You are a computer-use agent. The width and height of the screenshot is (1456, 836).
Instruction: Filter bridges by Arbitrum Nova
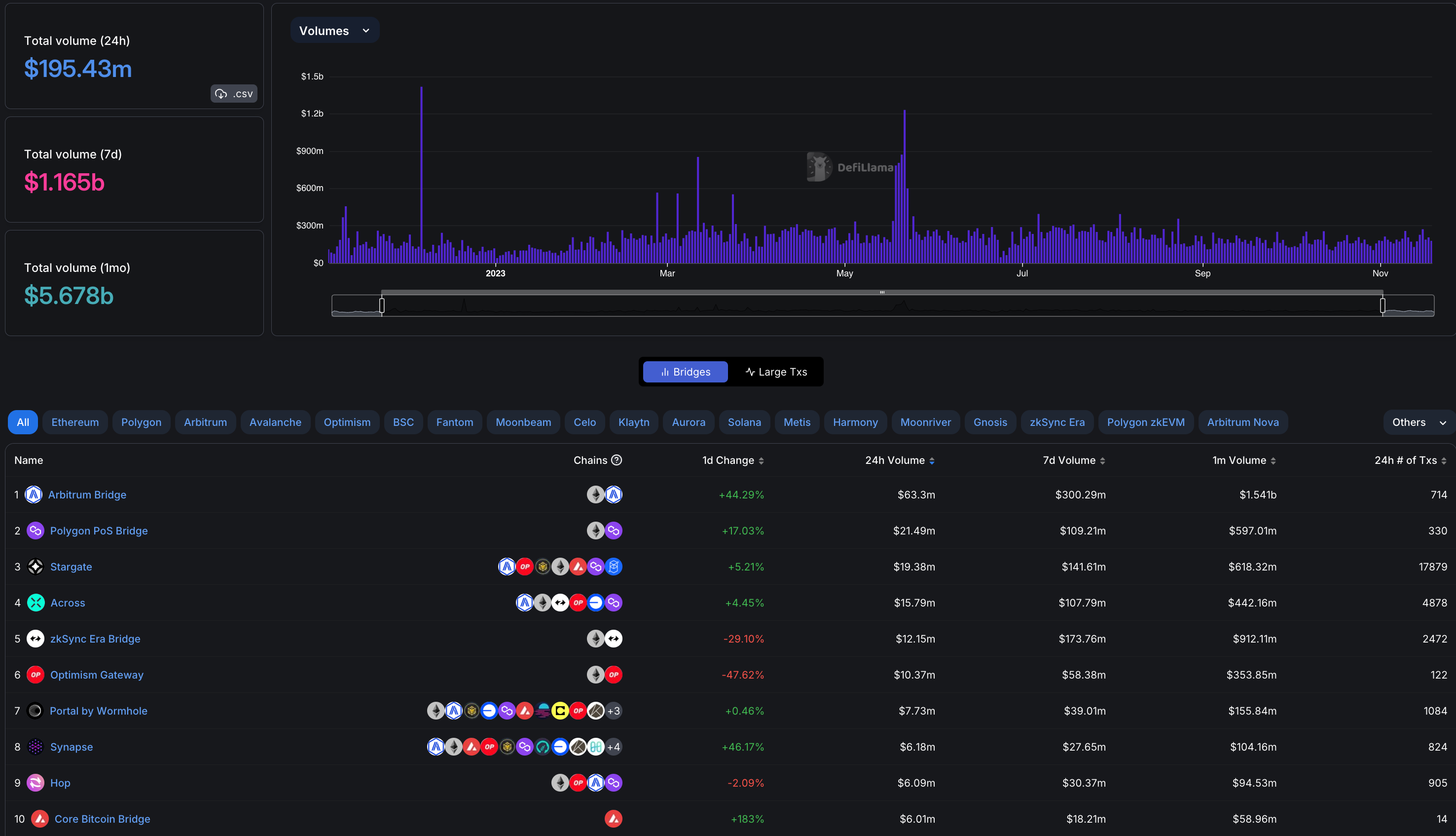click(1243, 422)
